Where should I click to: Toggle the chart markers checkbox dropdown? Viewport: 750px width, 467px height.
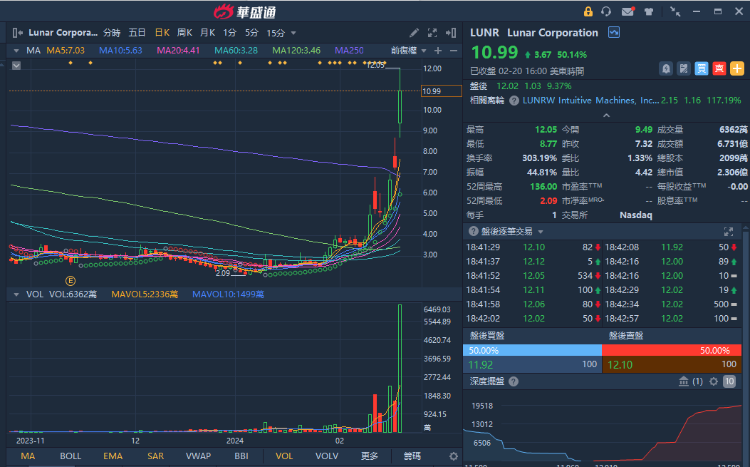(16, 66)
